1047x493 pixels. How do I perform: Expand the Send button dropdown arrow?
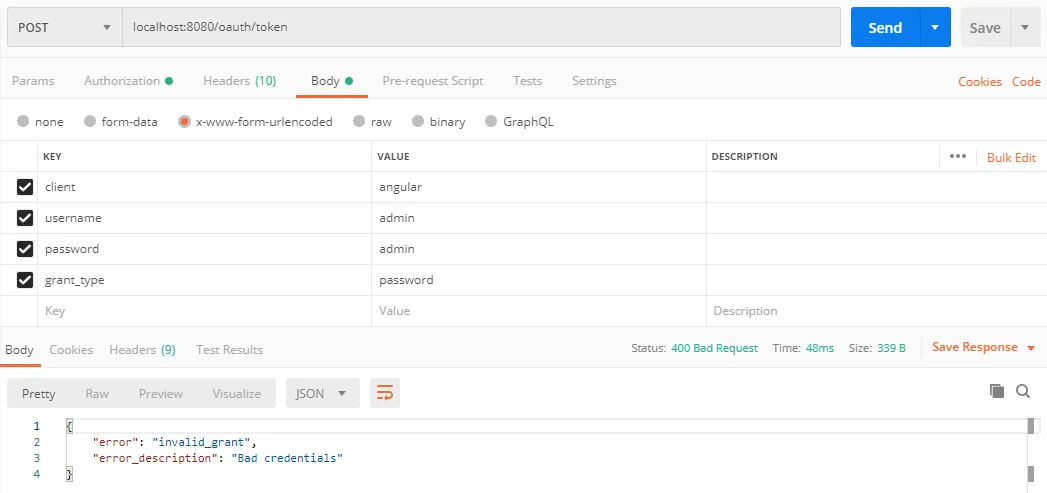pyautogui.click(x=935, y=28)
